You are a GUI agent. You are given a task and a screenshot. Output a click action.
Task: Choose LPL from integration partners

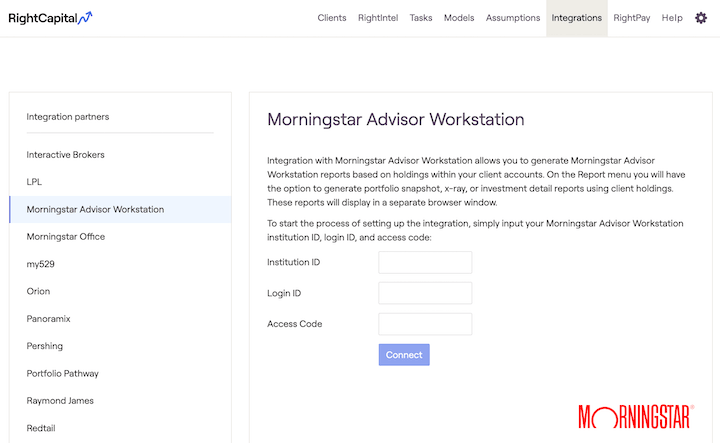click(x=34, y=182)
